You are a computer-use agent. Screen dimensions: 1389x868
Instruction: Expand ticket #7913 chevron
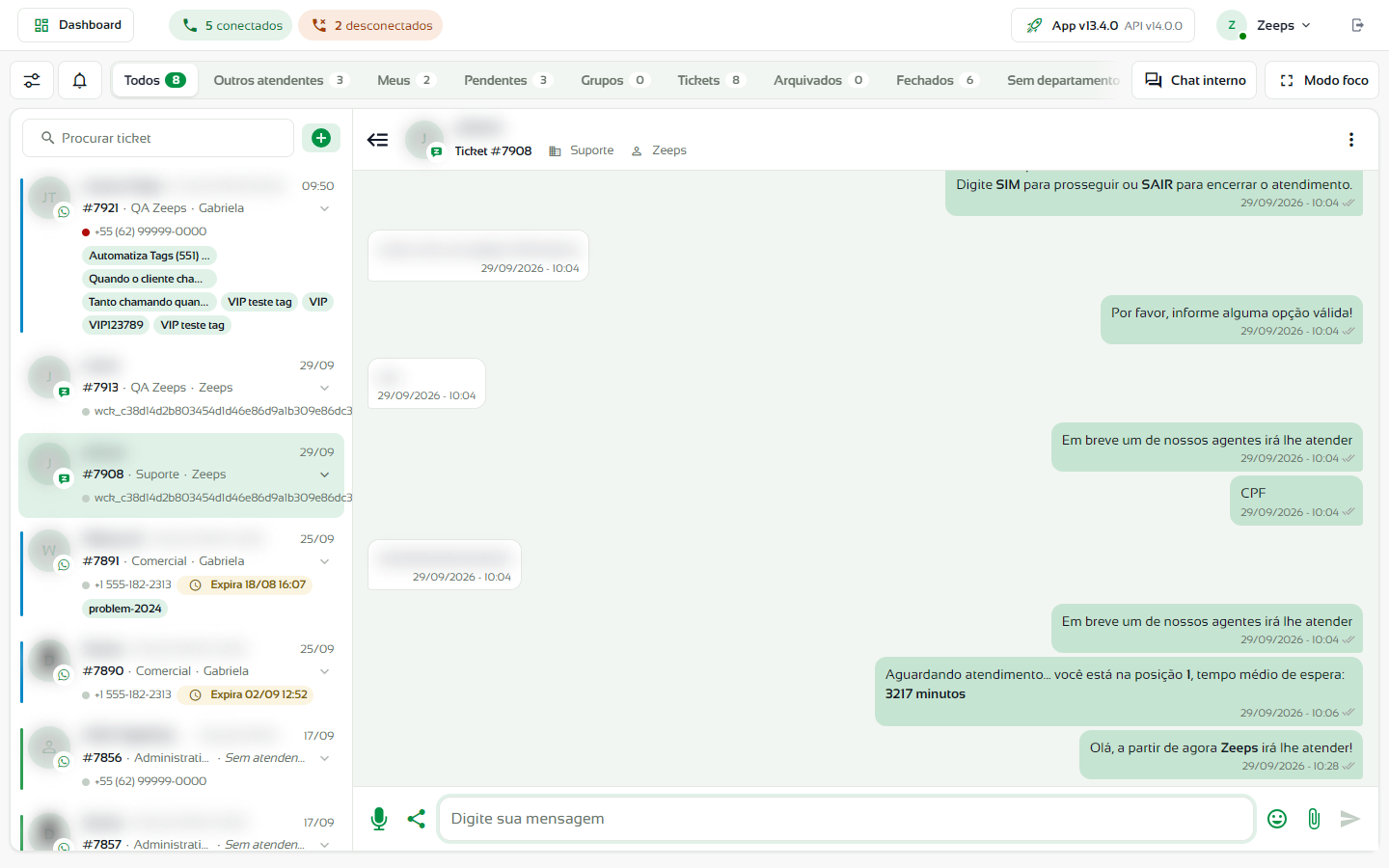(x=325, y=388)
